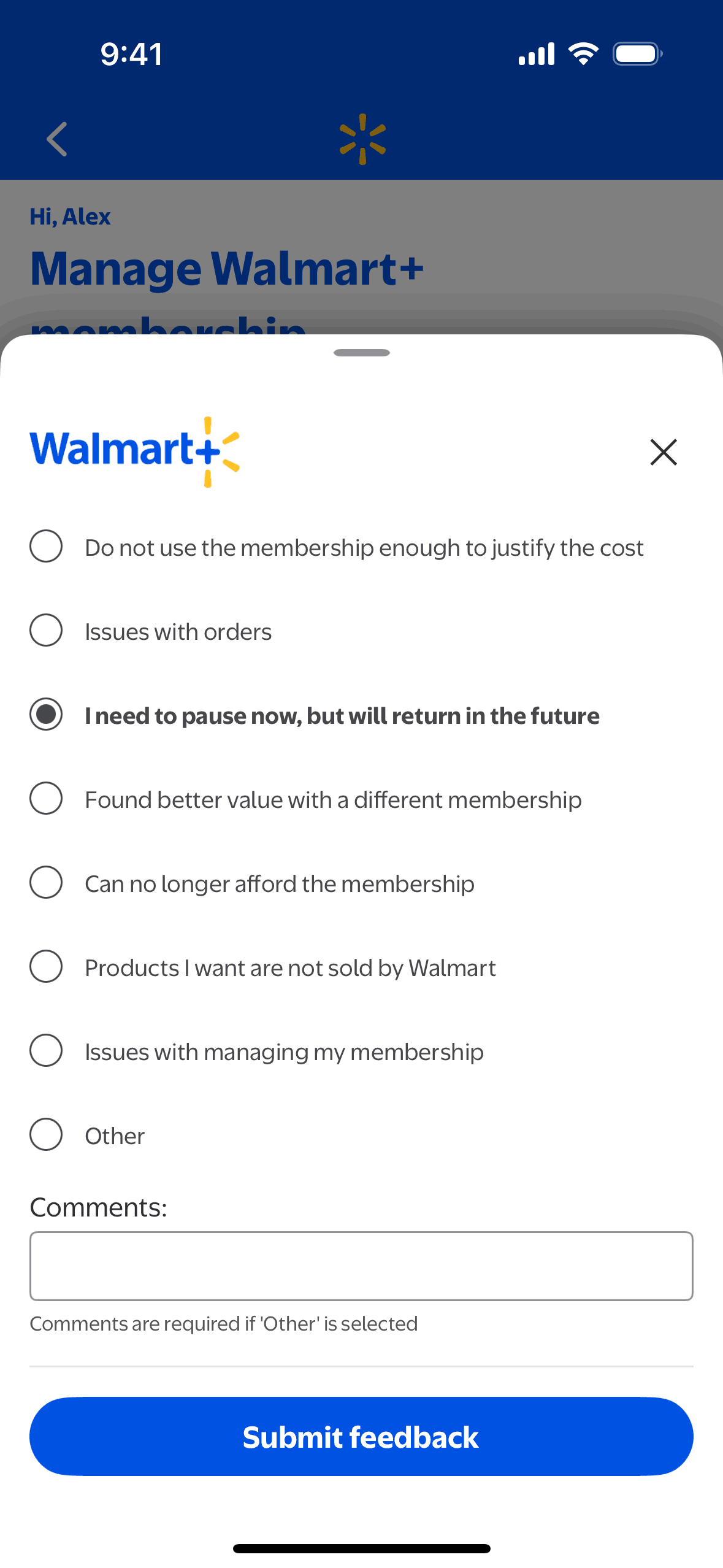Tap the back arrow in header
723x1568 pixels.
[57, 139]
